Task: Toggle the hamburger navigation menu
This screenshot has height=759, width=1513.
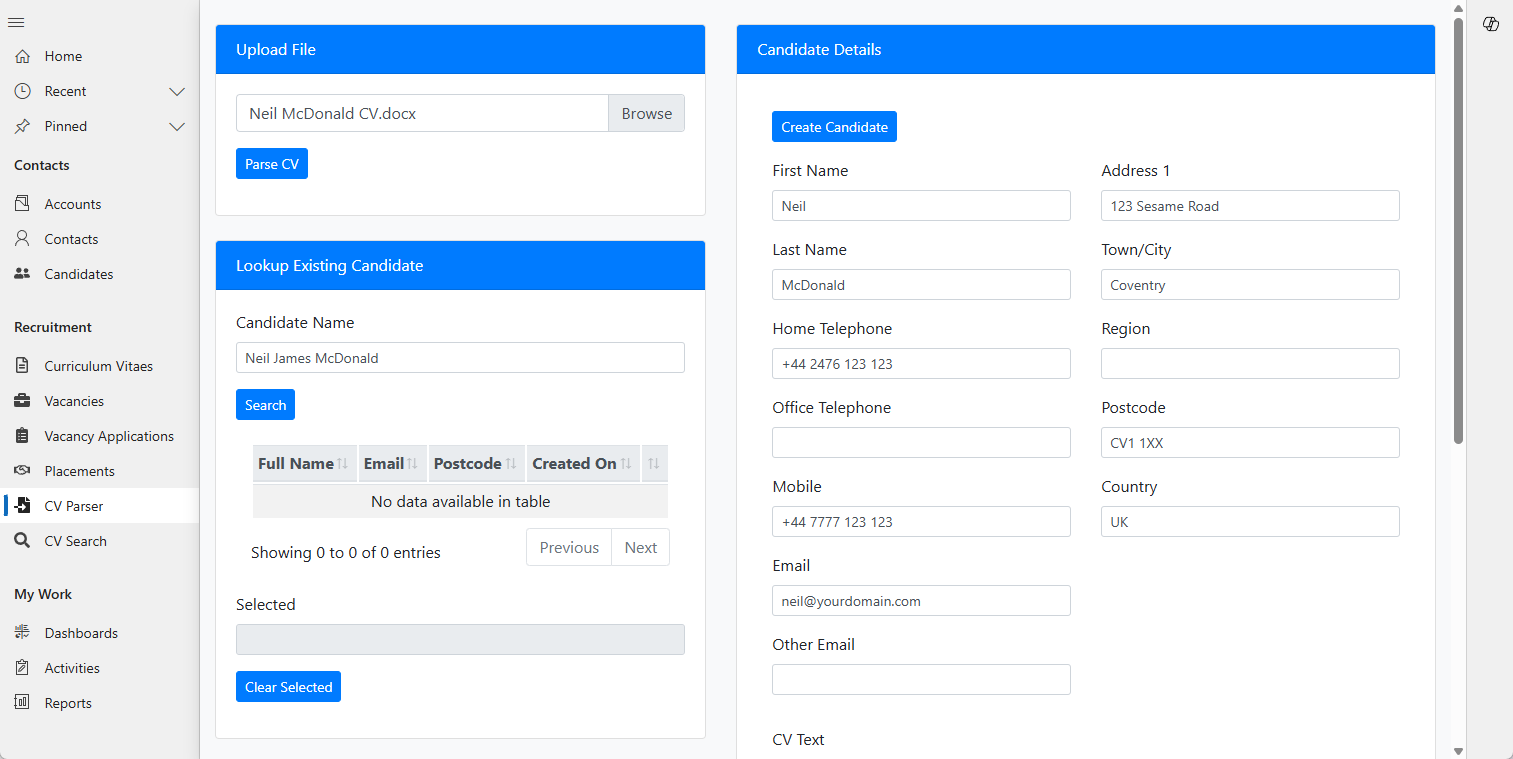Action: click(x=16, y=23)
